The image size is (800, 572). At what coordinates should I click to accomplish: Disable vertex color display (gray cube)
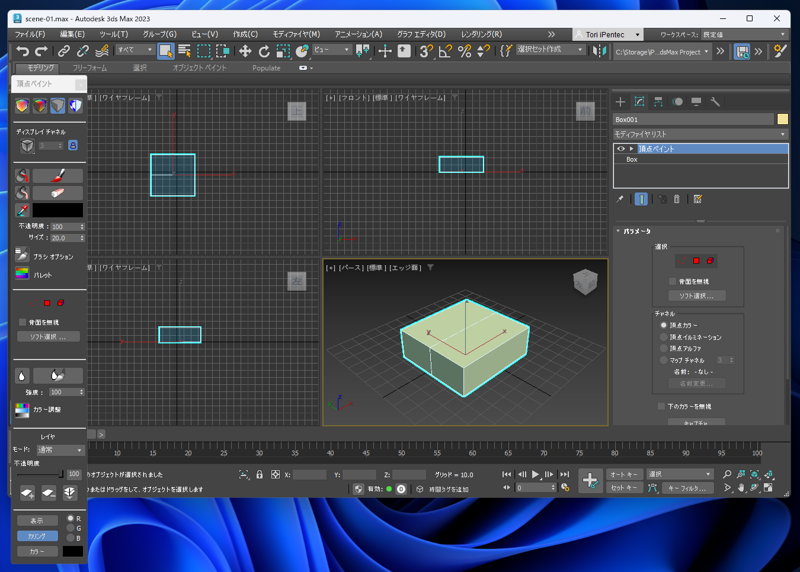click(x=58, y=106)
